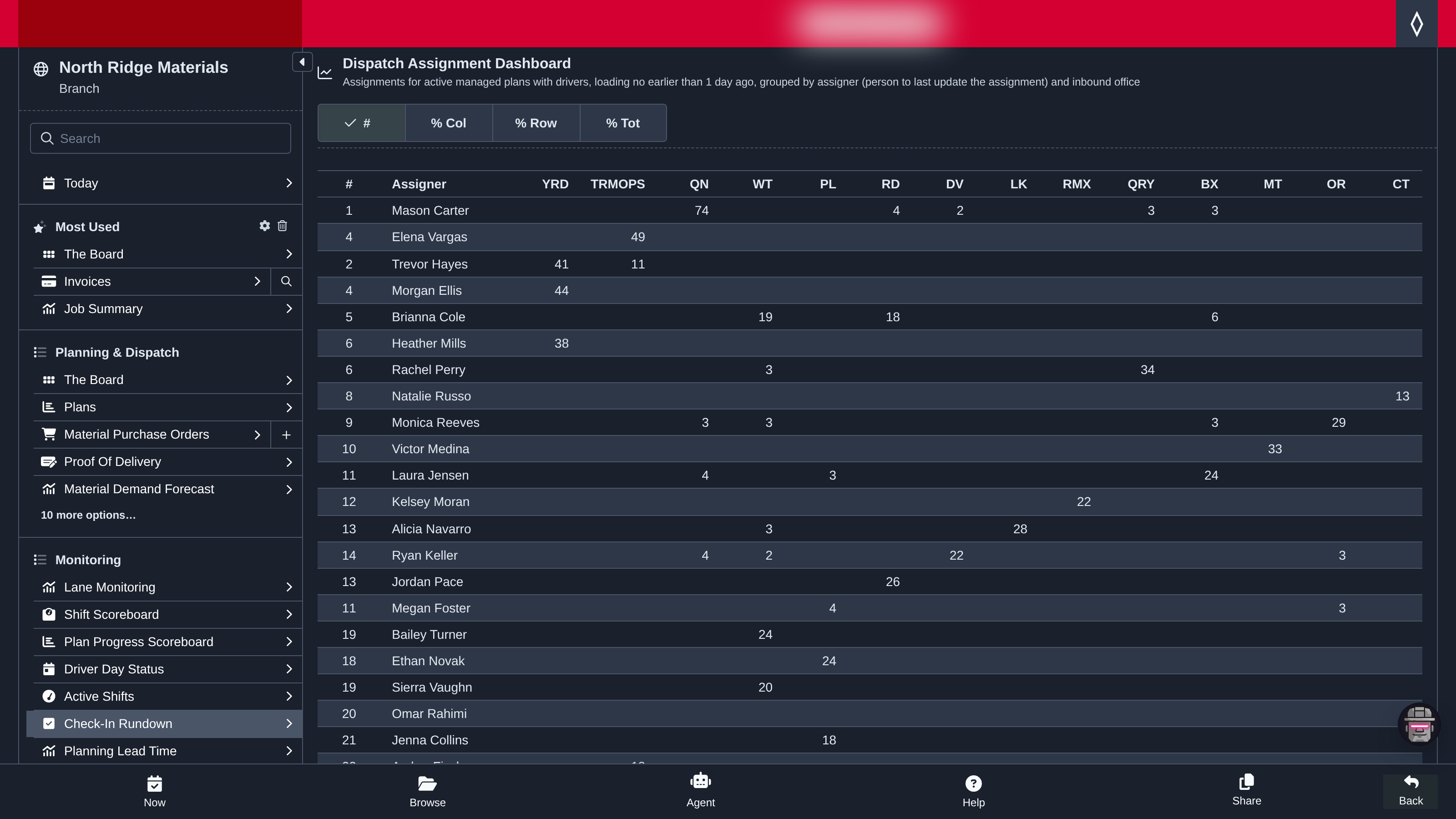Screen dimensions: 1456x819
Task: Select the Omar Rahimi row name
Action: [429, 714]
